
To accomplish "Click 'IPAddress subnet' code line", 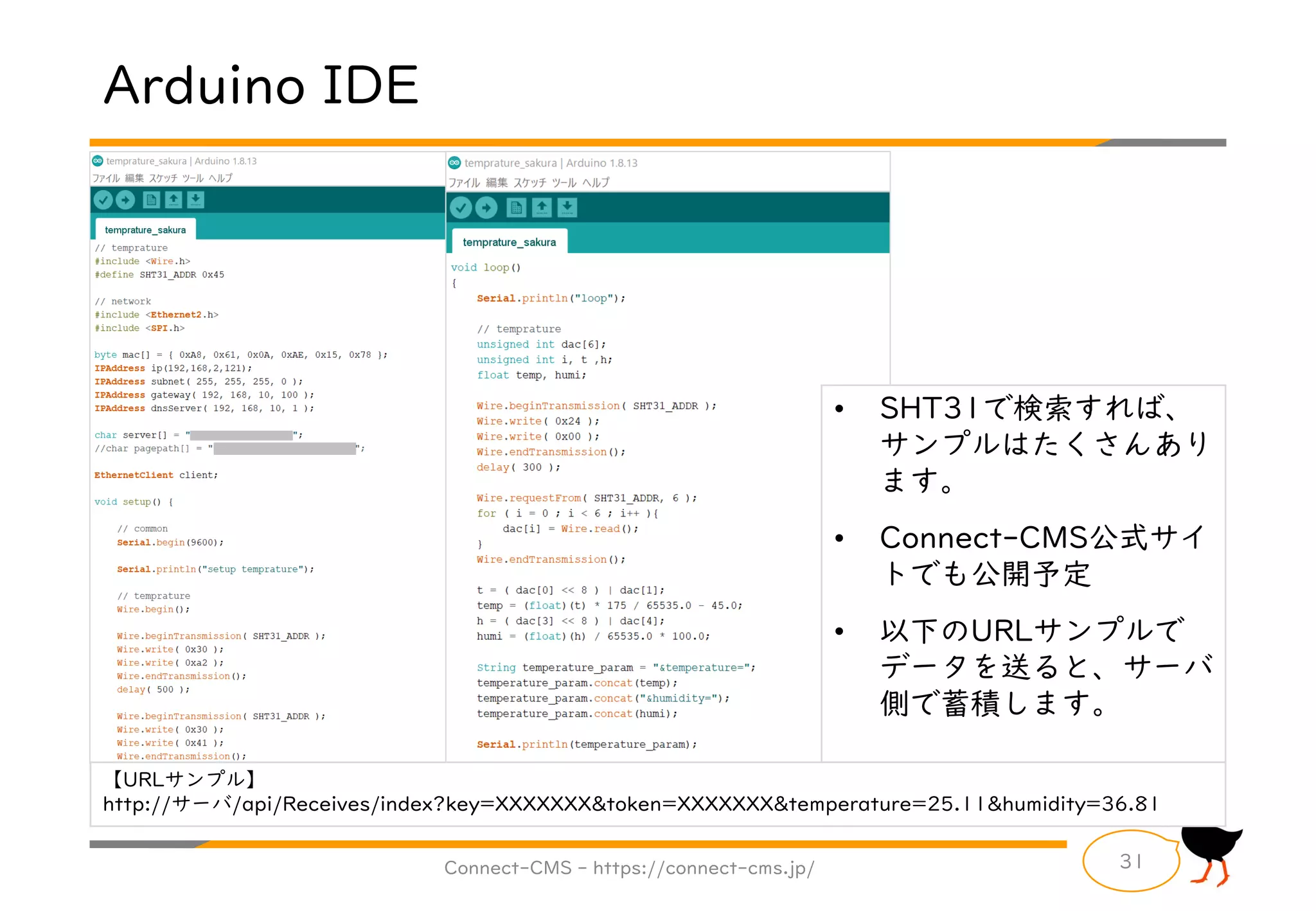I will [199, 382].
